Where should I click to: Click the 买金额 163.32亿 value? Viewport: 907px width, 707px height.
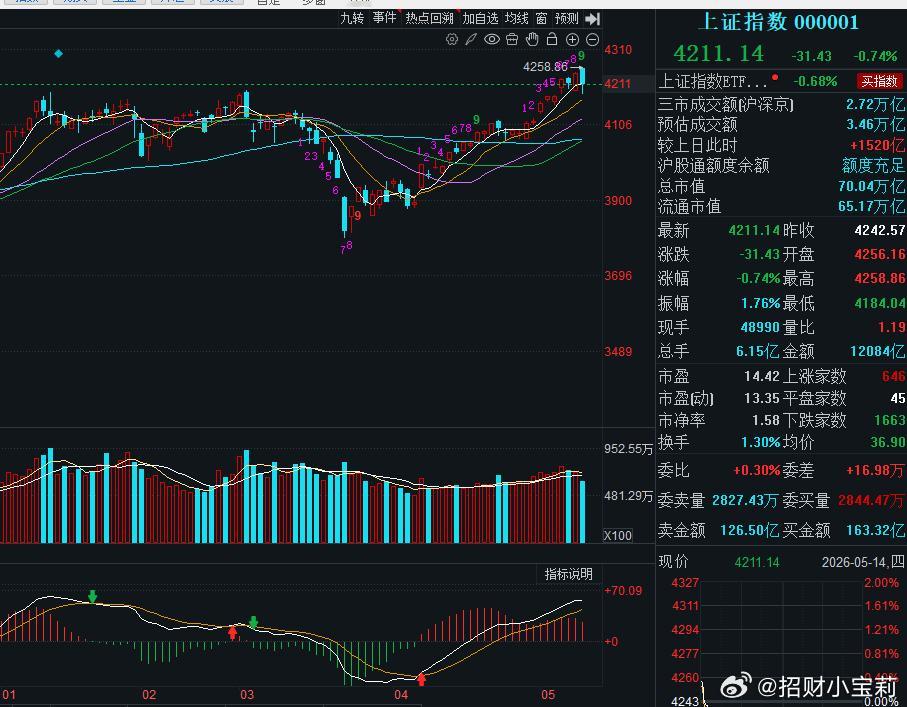click(x=875, y=530)
